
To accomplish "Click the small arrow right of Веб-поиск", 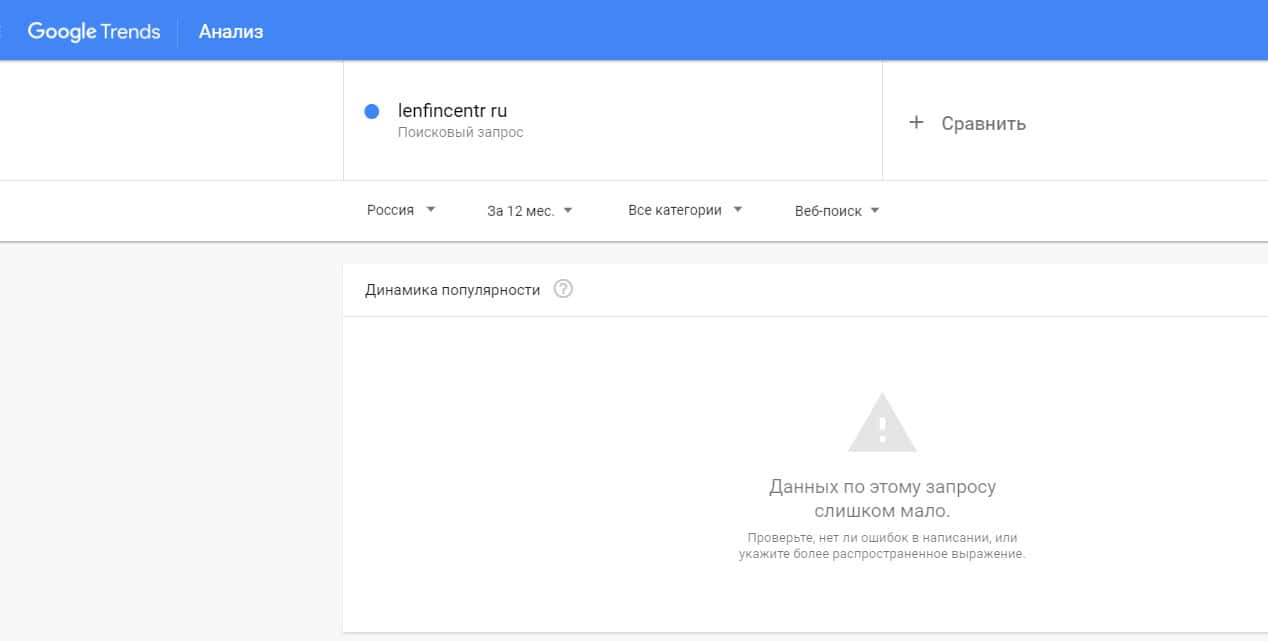I will click(x=875, y=210).
